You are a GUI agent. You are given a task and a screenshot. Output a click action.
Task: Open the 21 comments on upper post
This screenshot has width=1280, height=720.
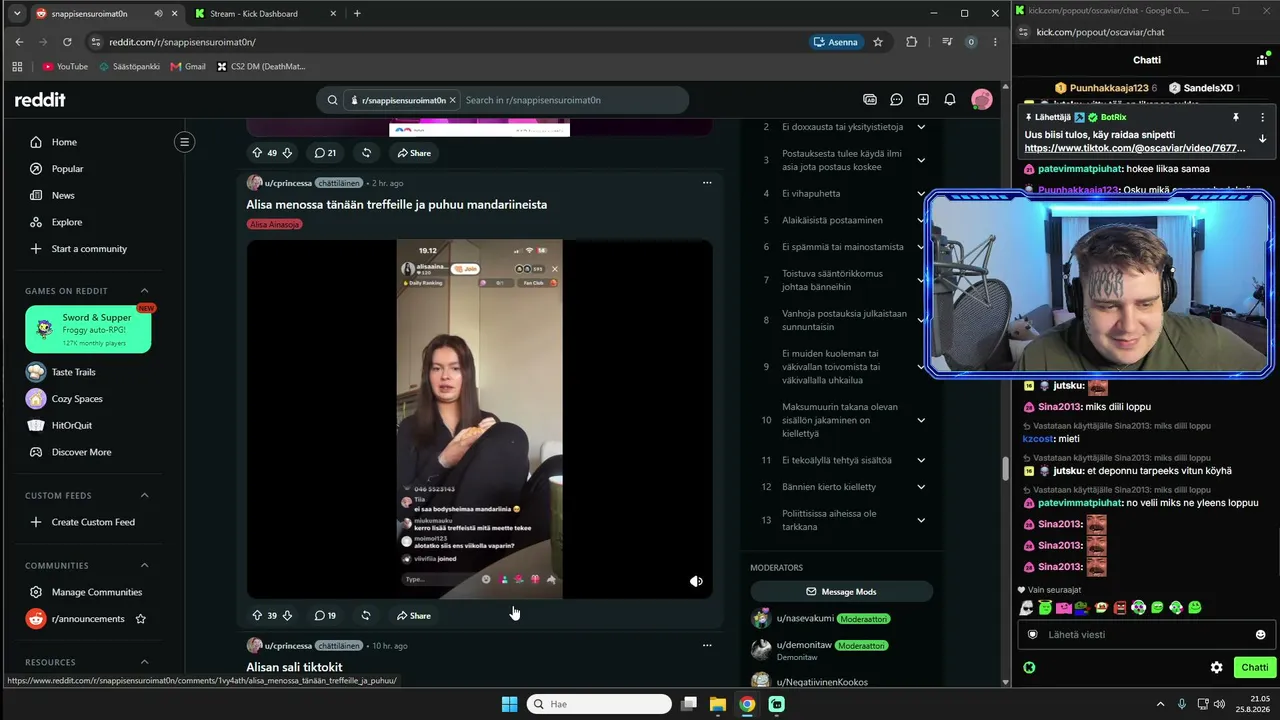(x=325, y=153)
